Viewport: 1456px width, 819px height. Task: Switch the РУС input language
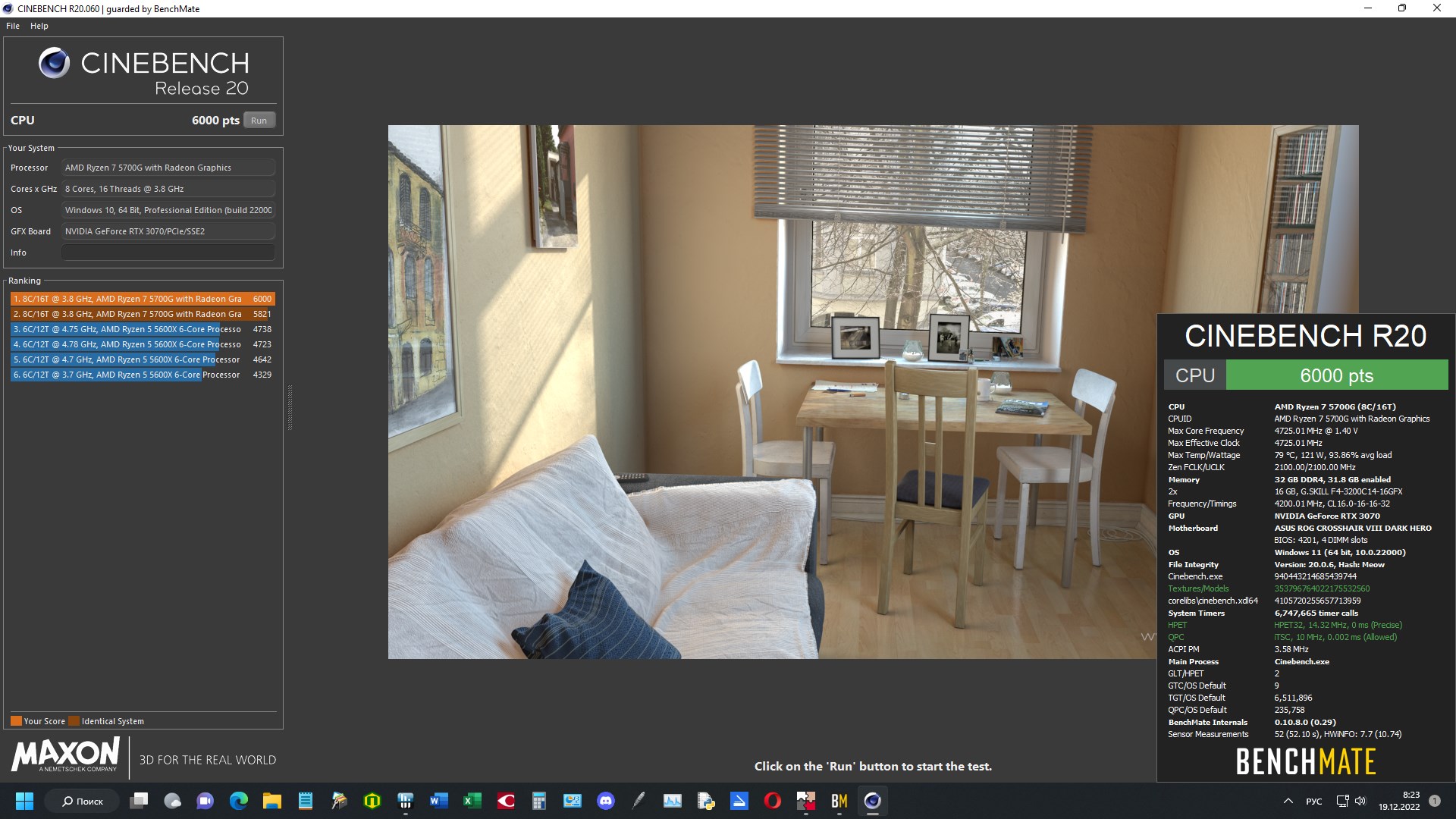(1314, 802)
